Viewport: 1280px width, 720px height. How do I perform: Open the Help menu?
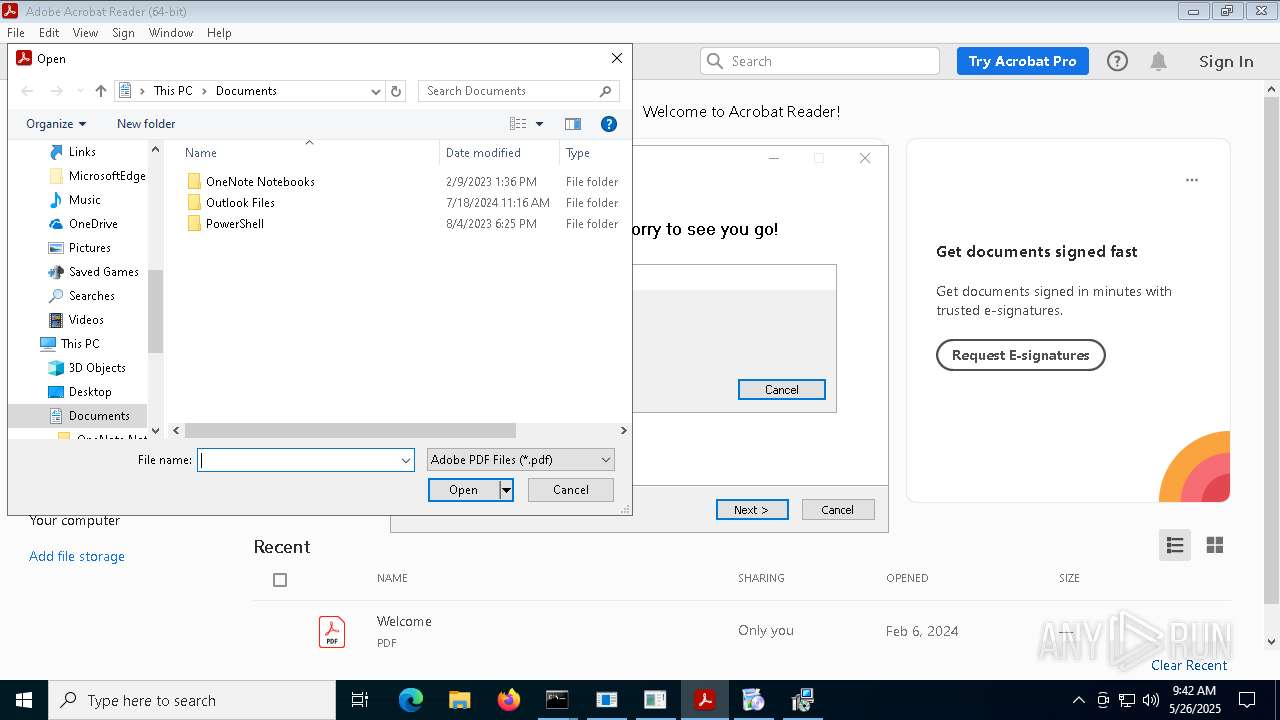(219, 33)
